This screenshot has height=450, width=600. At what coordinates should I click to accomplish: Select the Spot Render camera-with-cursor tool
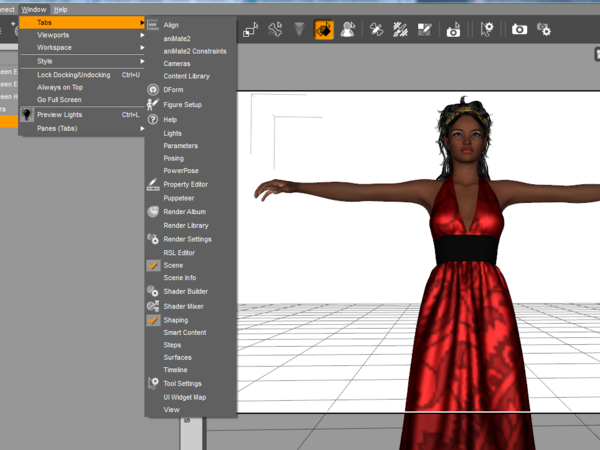(453, 30)
